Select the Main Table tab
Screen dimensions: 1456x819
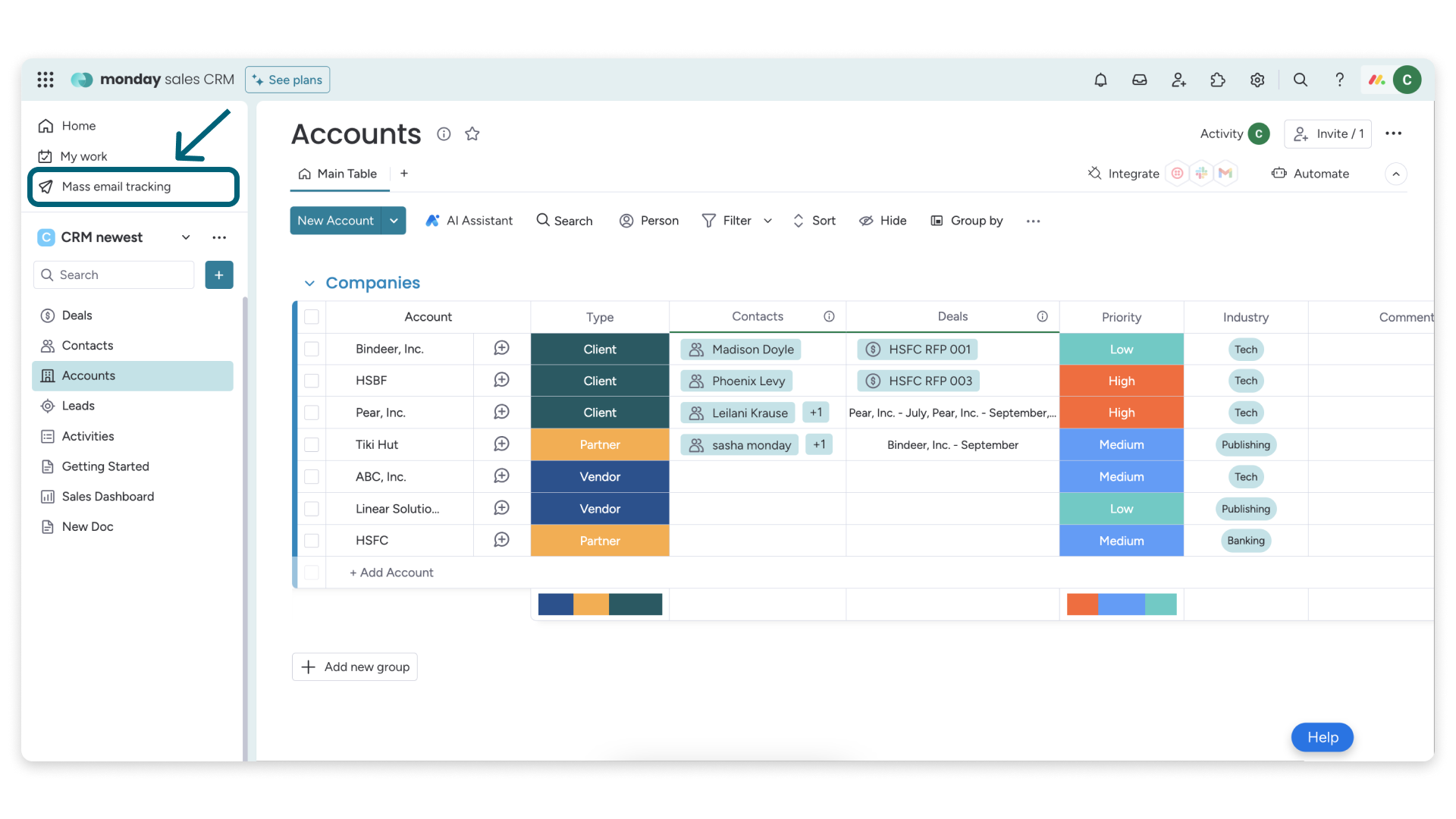[338, 174]
